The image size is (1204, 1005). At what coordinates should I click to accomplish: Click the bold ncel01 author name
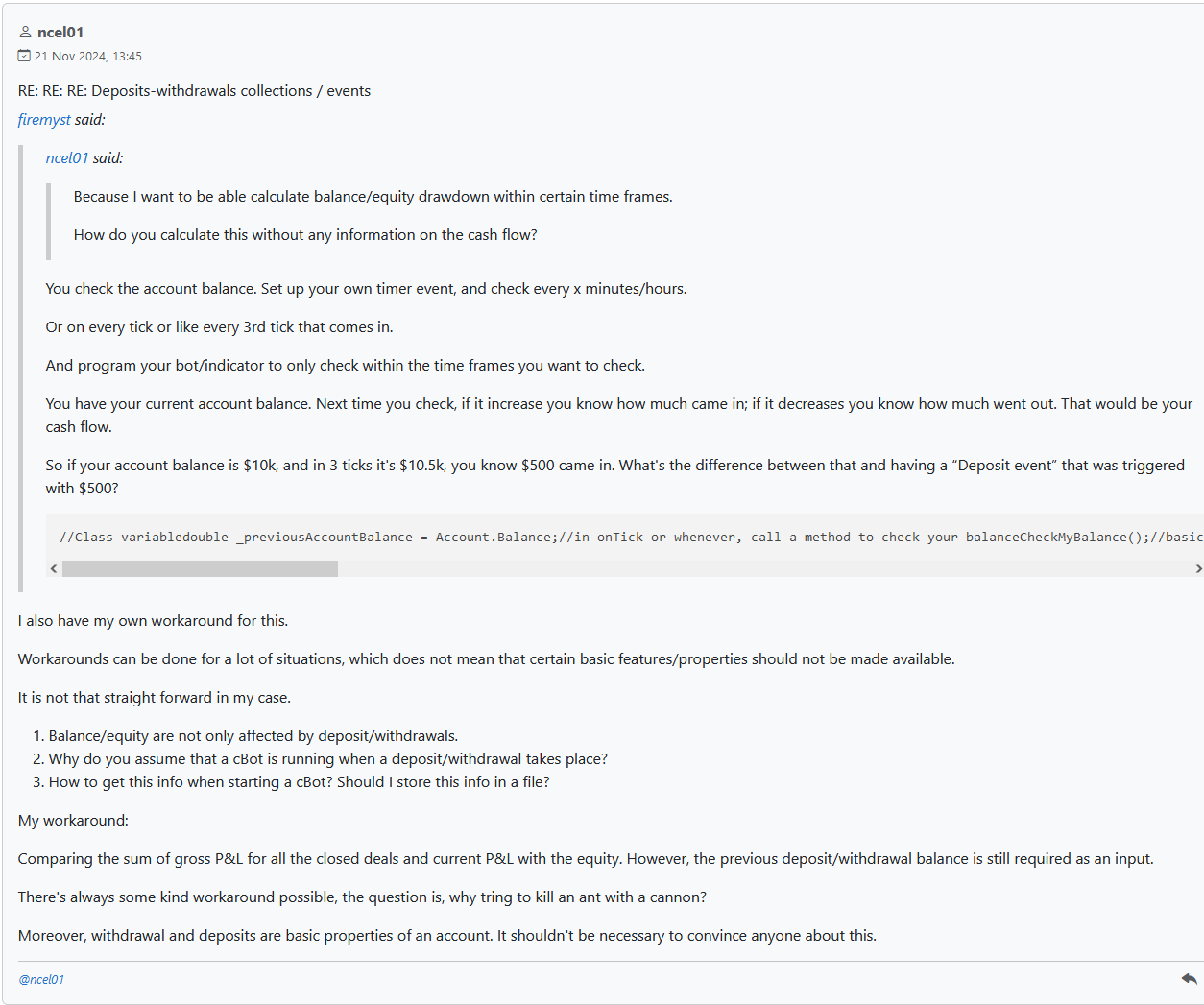tap(60, 33)
